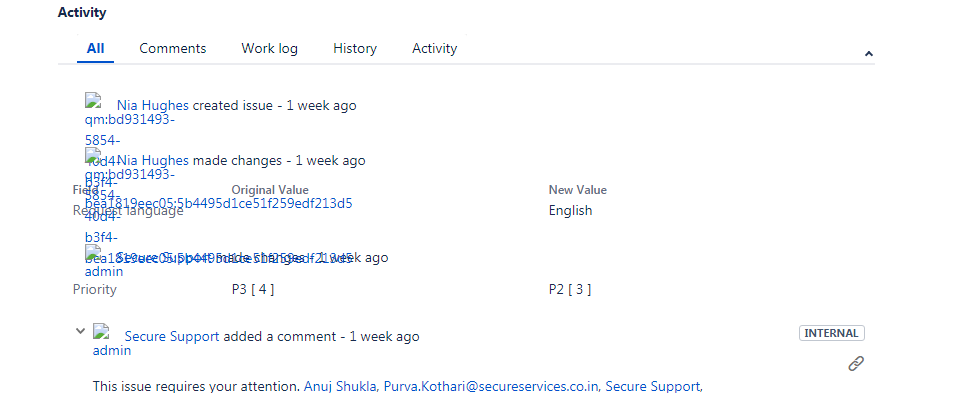954x393 pixels.
Task: Click the Activity section heading
Action: pos(82,12)
